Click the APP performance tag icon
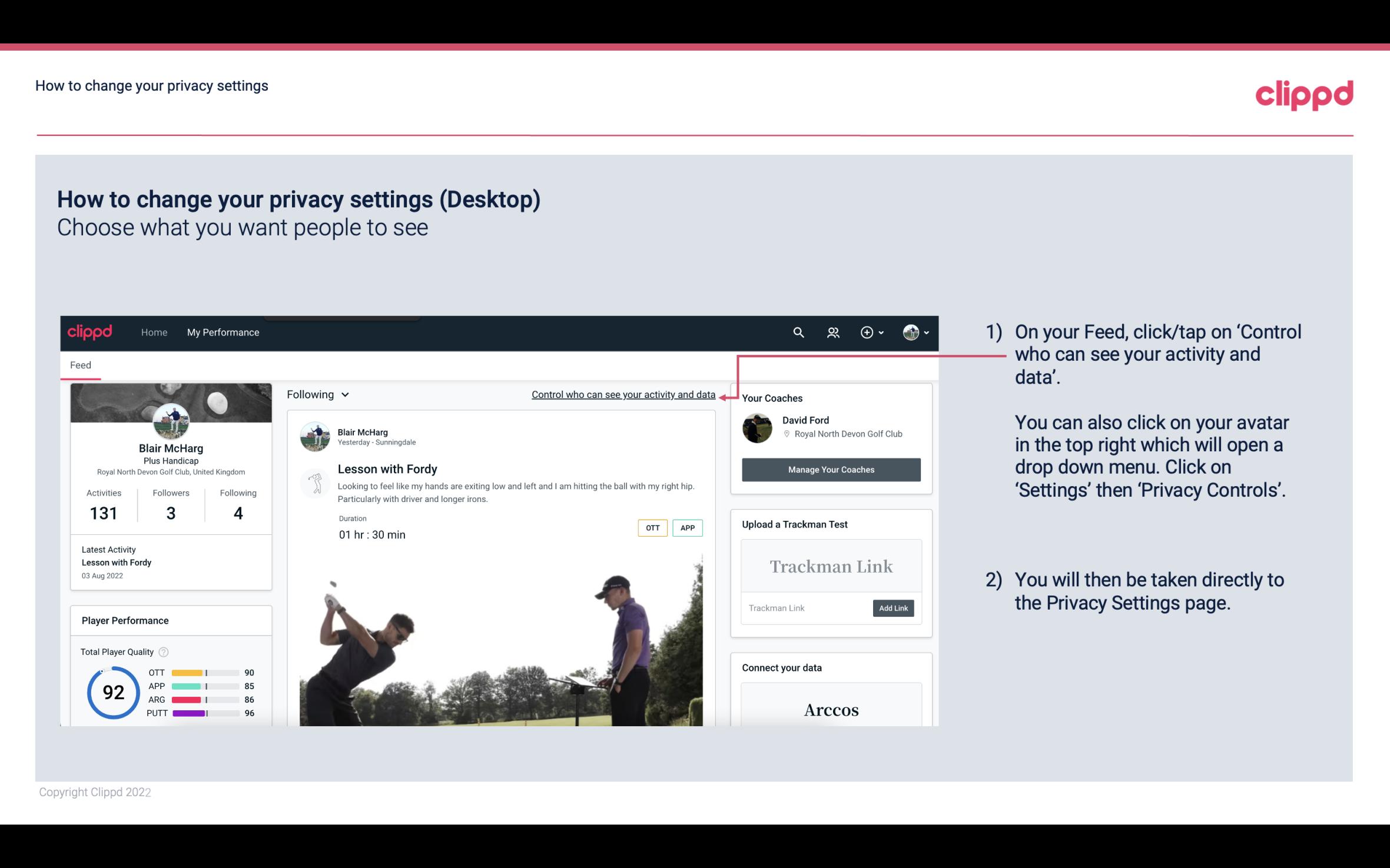The height and width of the screenshot is (868, 1390). (687, 527)
